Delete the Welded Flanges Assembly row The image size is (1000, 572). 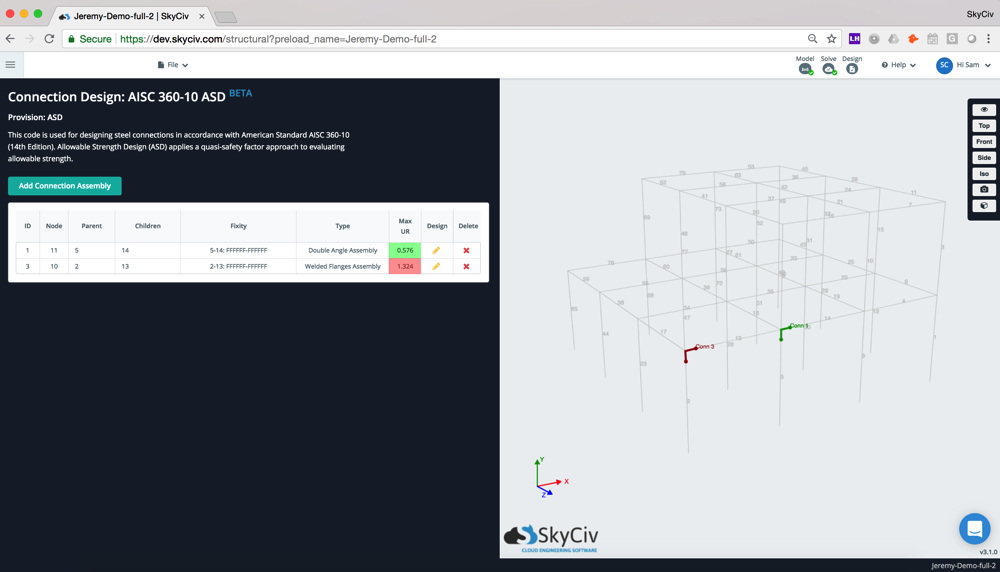(x=466, y=267)
